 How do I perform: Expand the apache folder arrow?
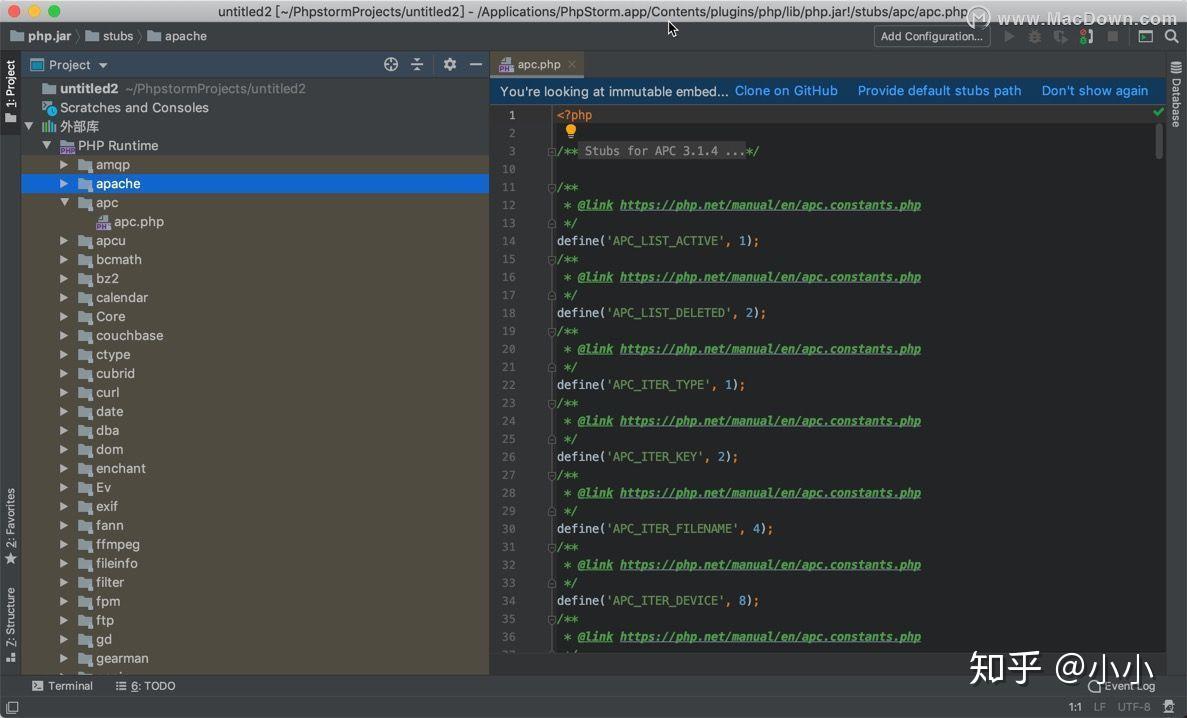64,183
